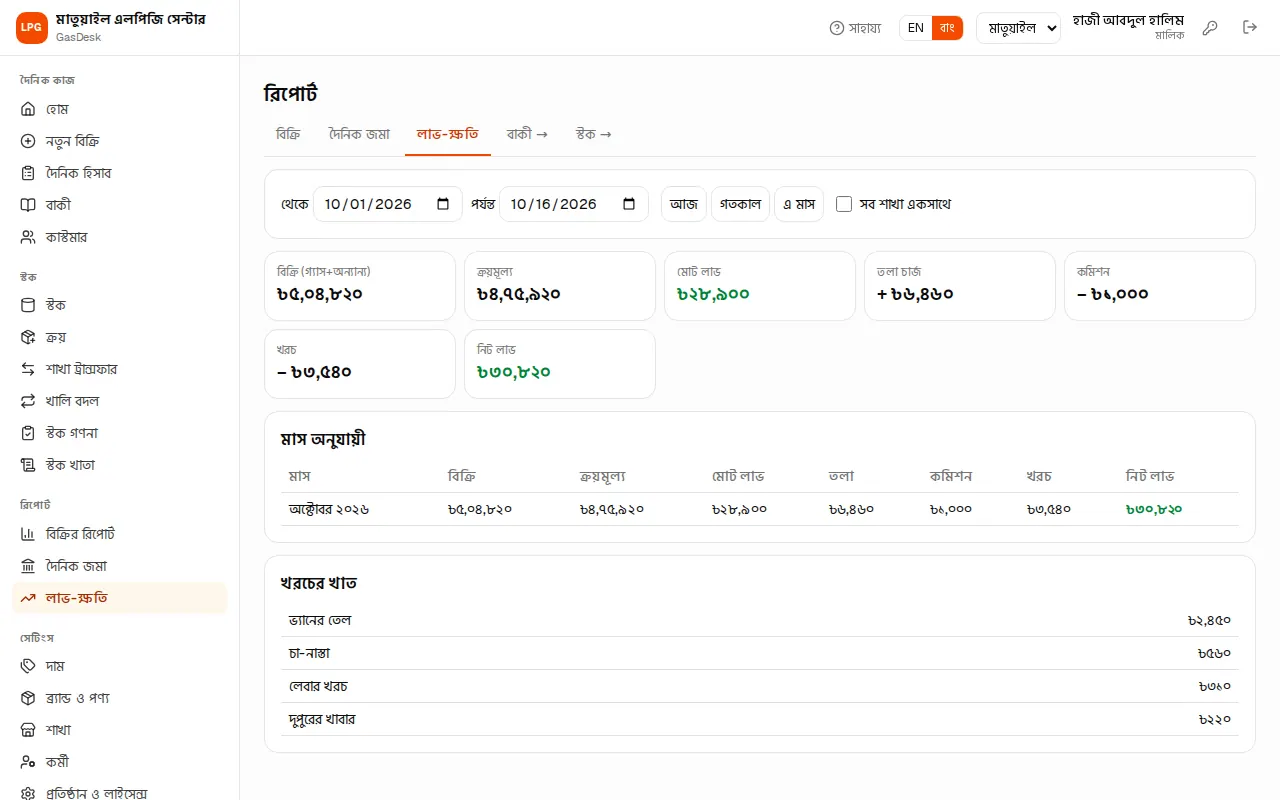Open the calendar picker for the পর্যন্ত date
Screen dimensions: 1280x800
pyautogui.click(x=629, y=204)
